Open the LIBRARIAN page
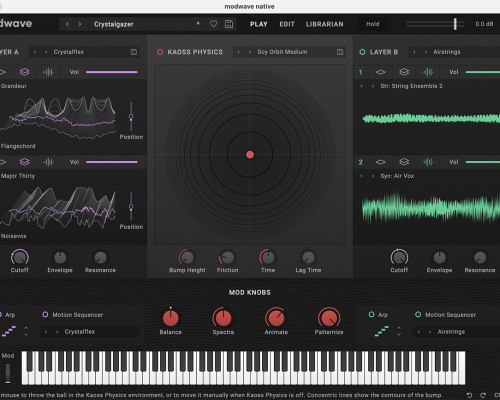The height and width of the screenshot is (400, 500). pyautogui.click(x=325, y=24)
